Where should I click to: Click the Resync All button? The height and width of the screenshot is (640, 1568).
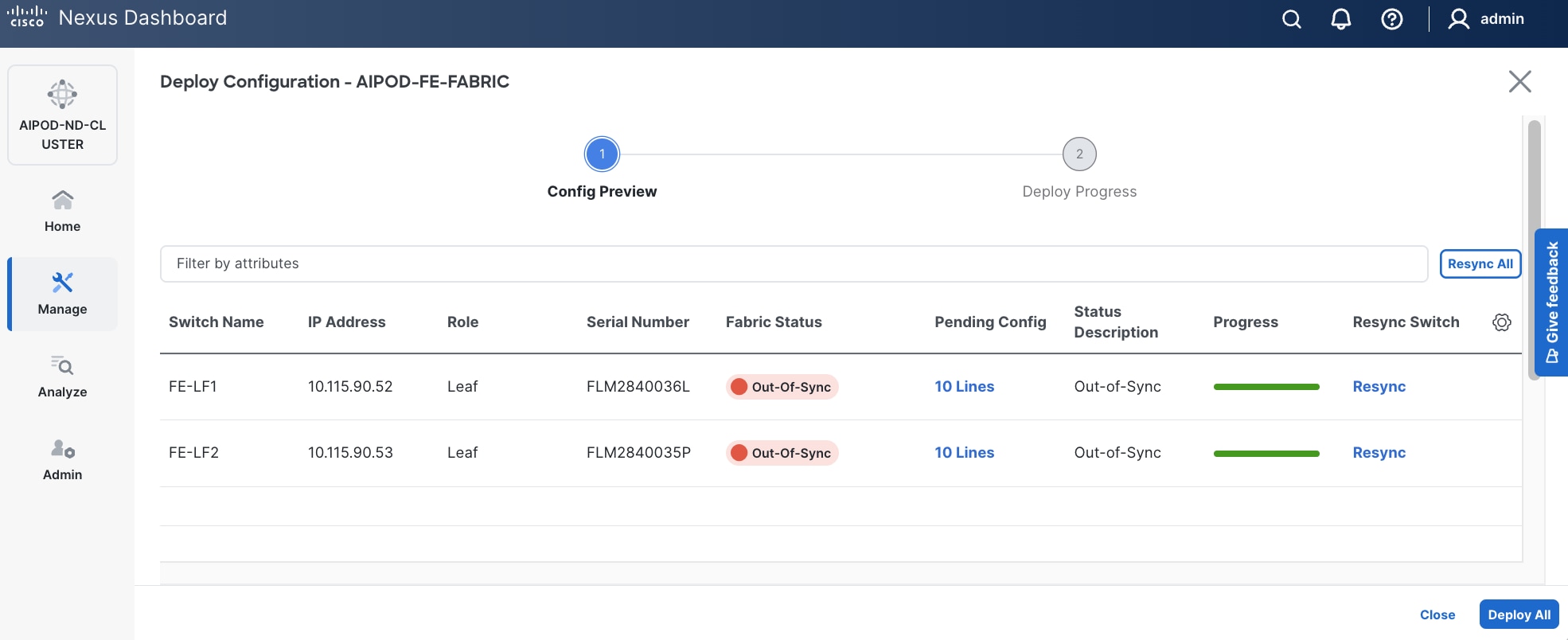pos(1480,264)
